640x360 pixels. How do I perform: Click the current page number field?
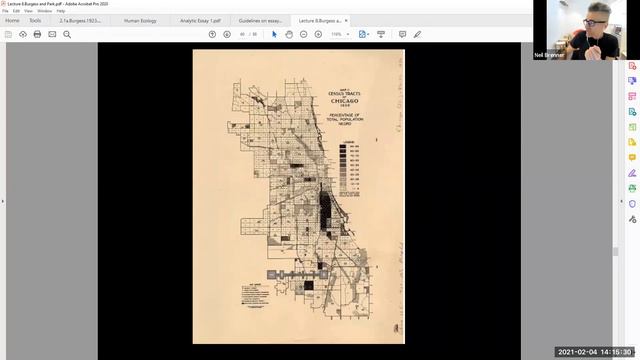(x=242, y=34)
